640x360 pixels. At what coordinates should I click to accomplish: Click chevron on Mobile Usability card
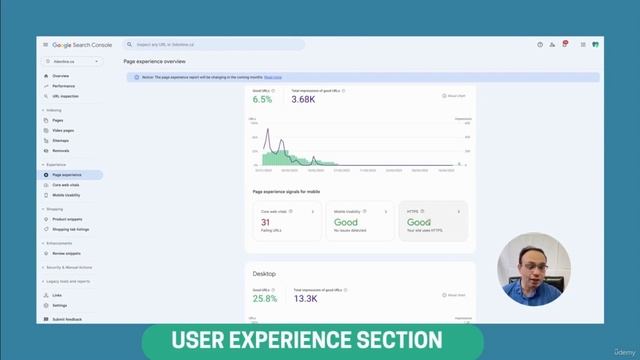coord(386,212)
